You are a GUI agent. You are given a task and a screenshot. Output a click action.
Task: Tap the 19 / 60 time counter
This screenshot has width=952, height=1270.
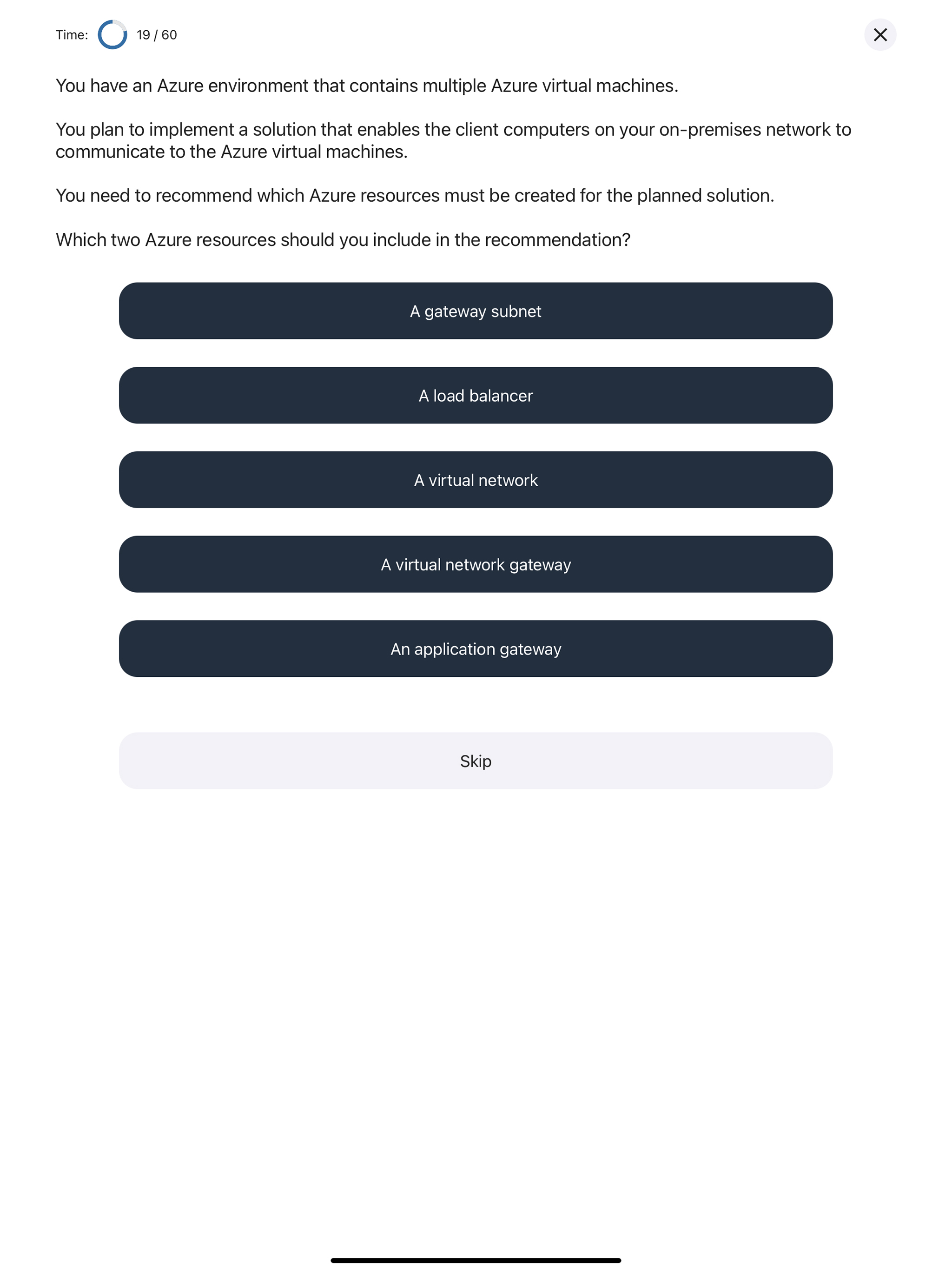click(x=157, y=35)
